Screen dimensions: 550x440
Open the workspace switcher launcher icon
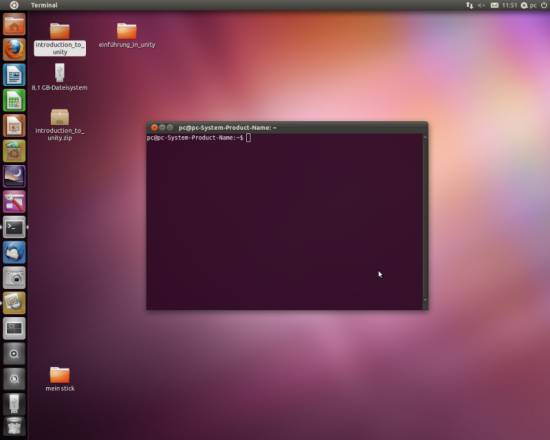point(14,328)
